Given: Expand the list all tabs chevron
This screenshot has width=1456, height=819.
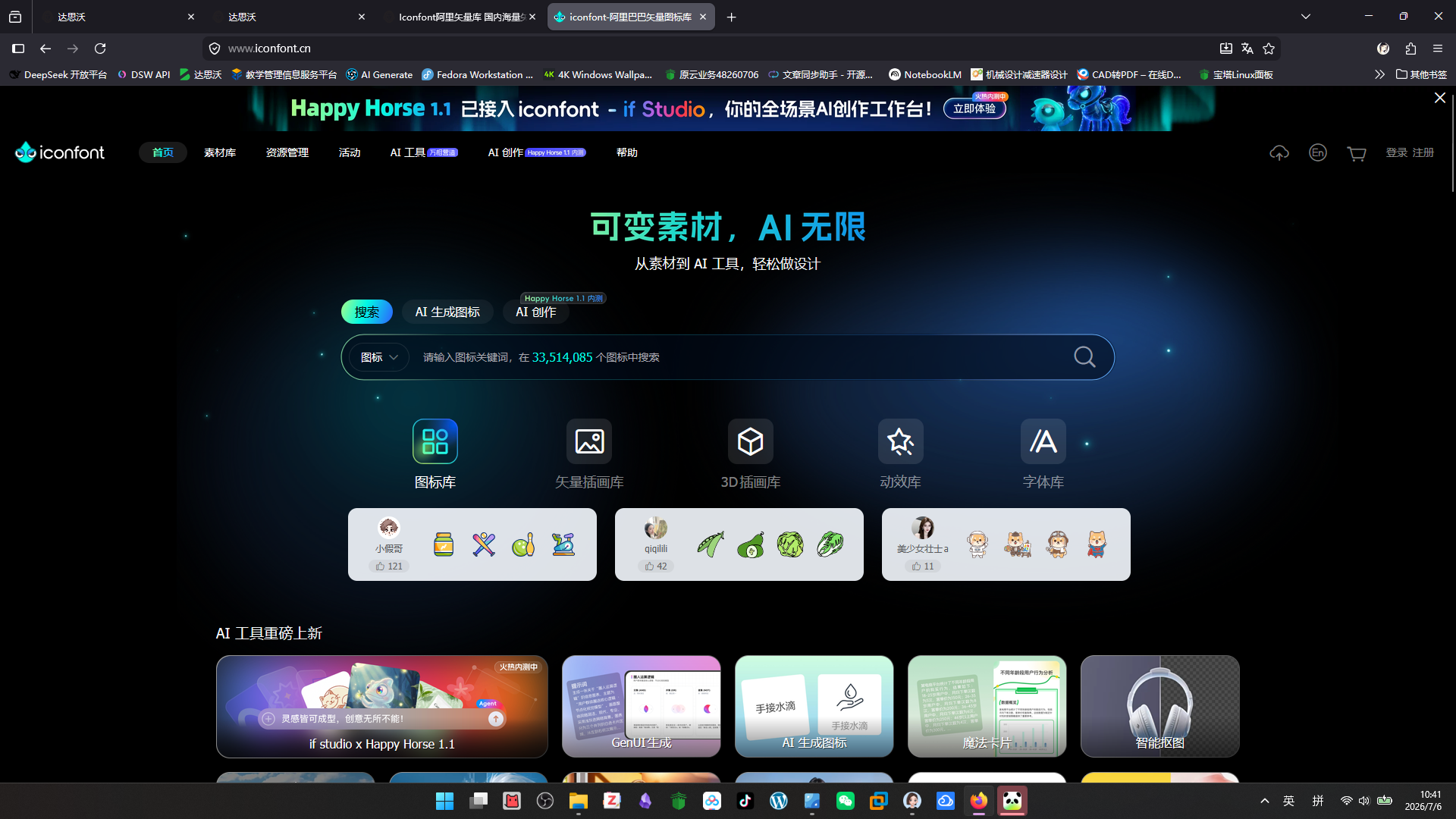Looking at the screenshot, I should click(x=1306, y=17).
